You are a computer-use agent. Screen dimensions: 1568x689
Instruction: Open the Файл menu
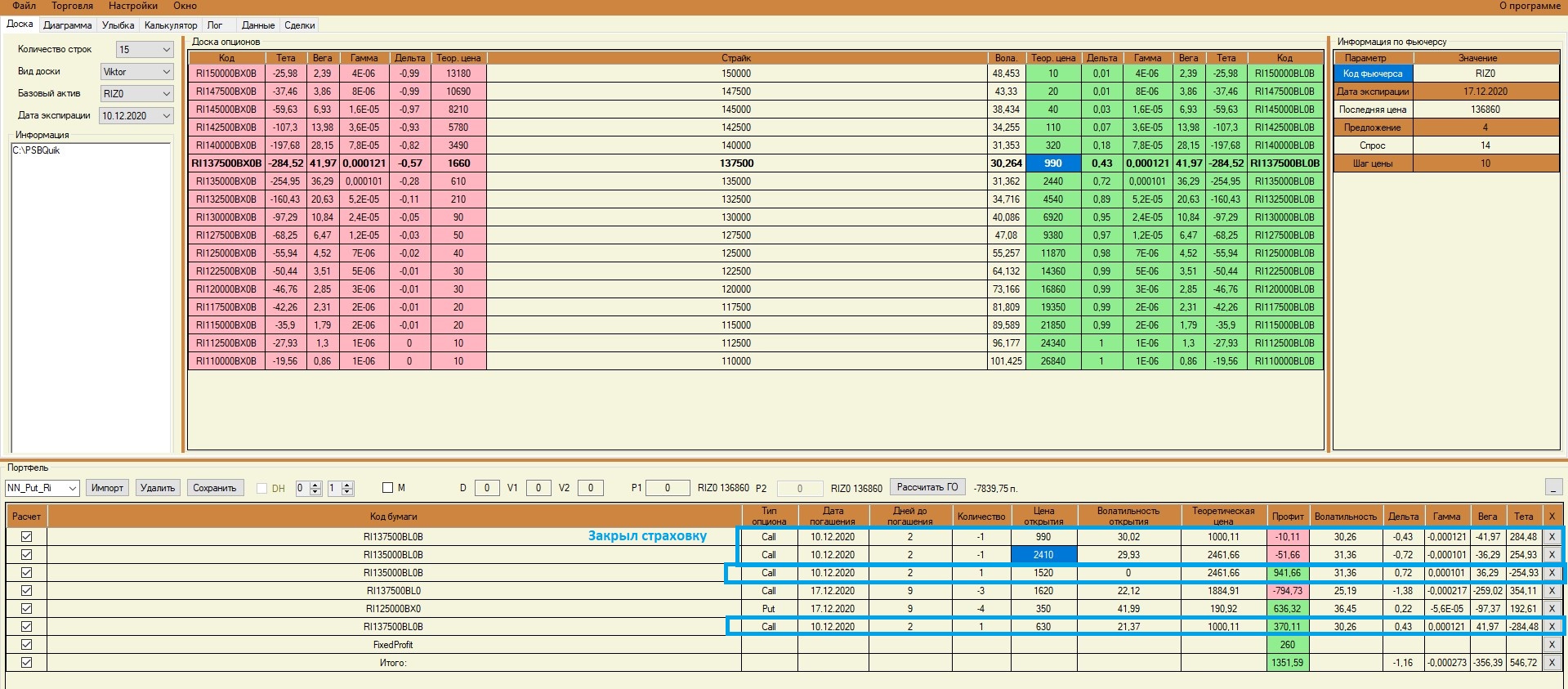[24, 6]
